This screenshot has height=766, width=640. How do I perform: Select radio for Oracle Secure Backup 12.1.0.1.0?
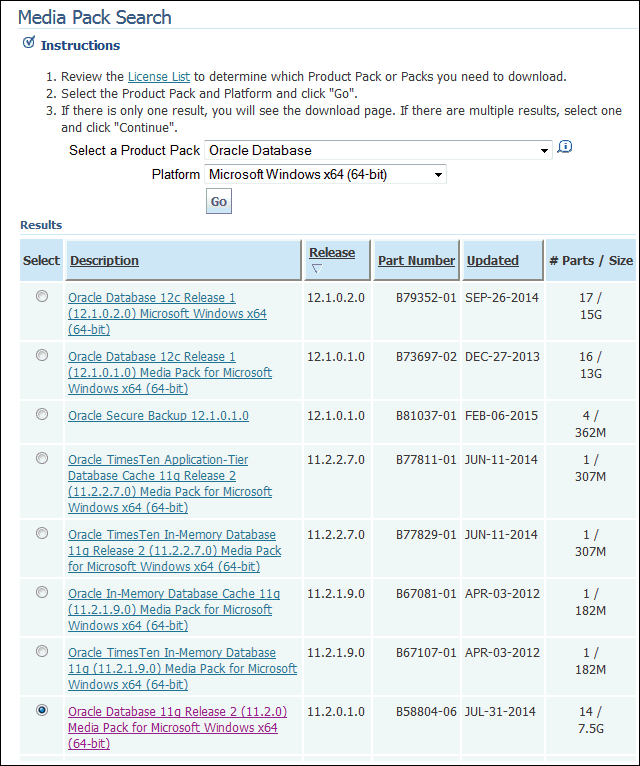pyautogui.click(x=42, y=414)
